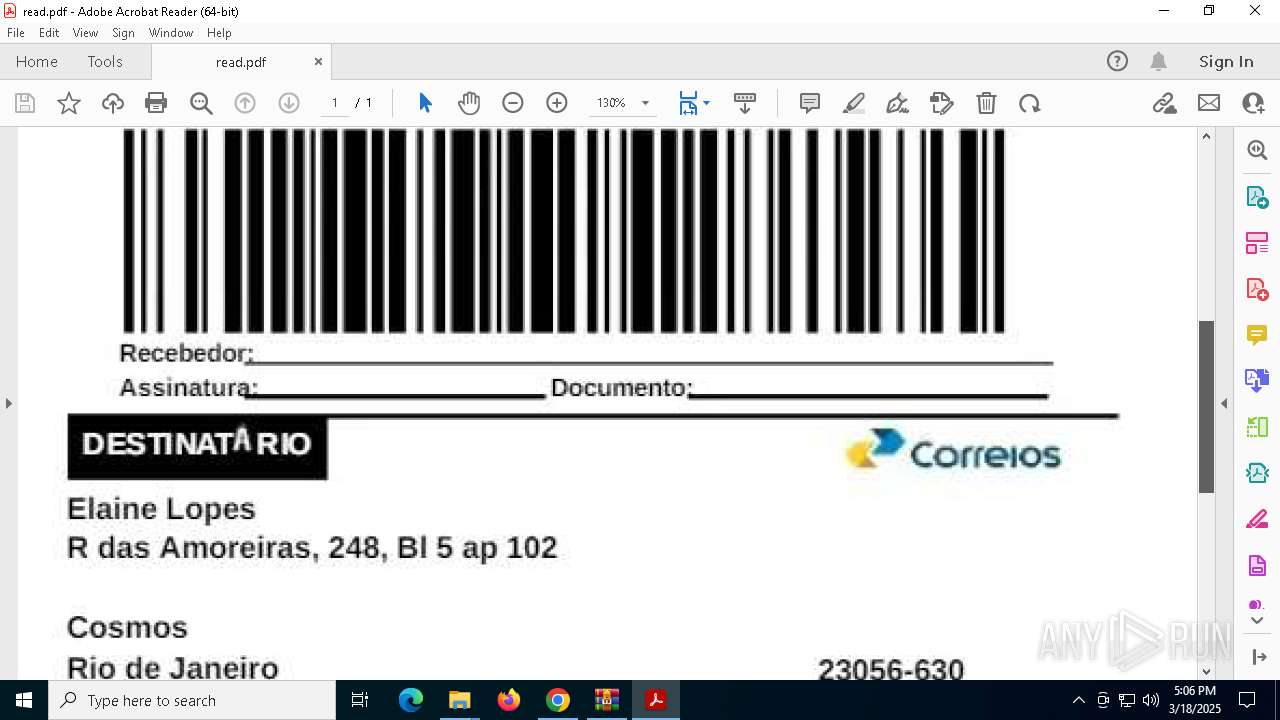This screenshot has width=1280, height=720.
Task: Click the scrolling mode keyboard icon
Action: (x=745, y=103)
